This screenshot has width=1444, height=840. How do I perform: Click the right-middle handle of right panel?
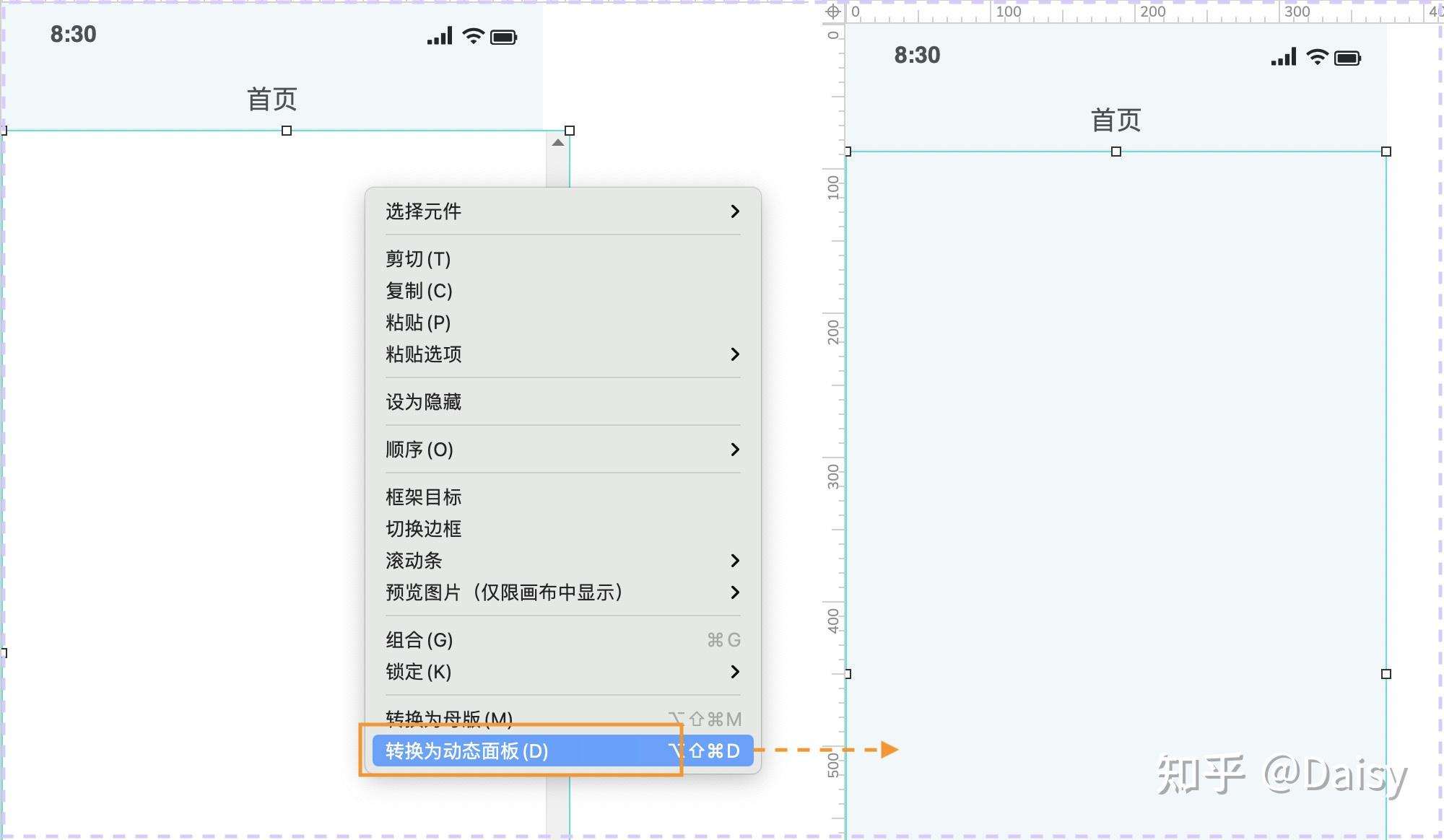(x=1386, y=674)
